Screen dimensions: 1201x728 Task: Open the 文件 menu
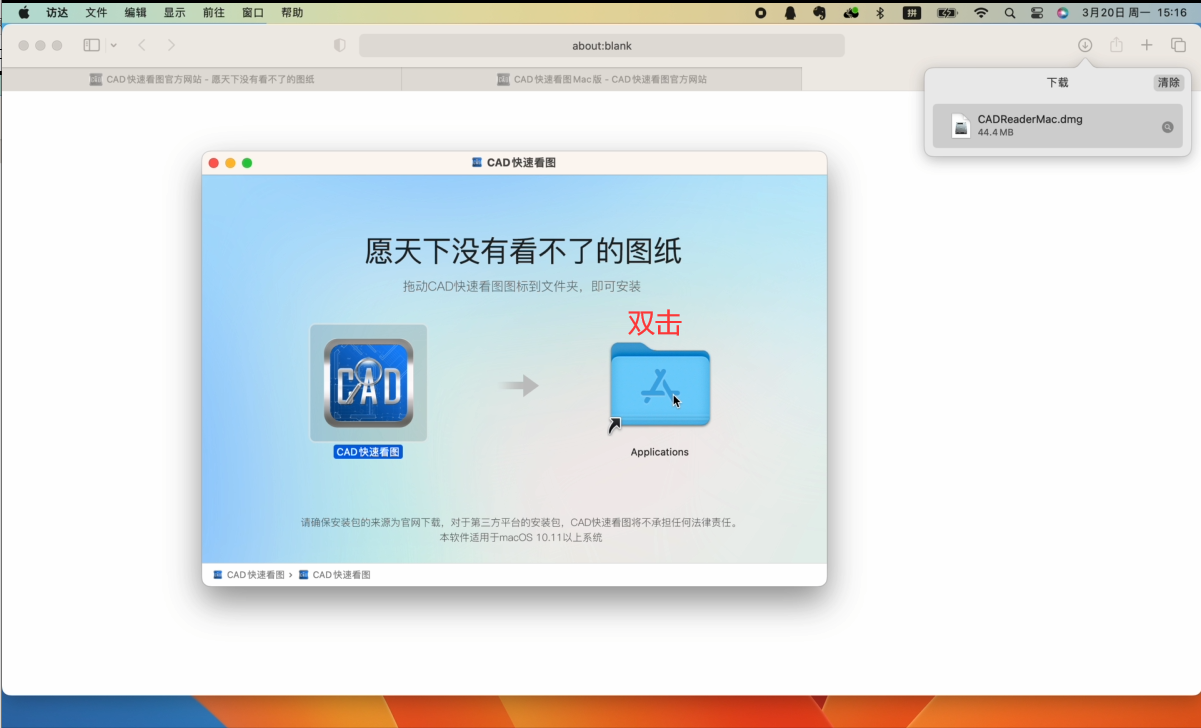coord(96,13)
